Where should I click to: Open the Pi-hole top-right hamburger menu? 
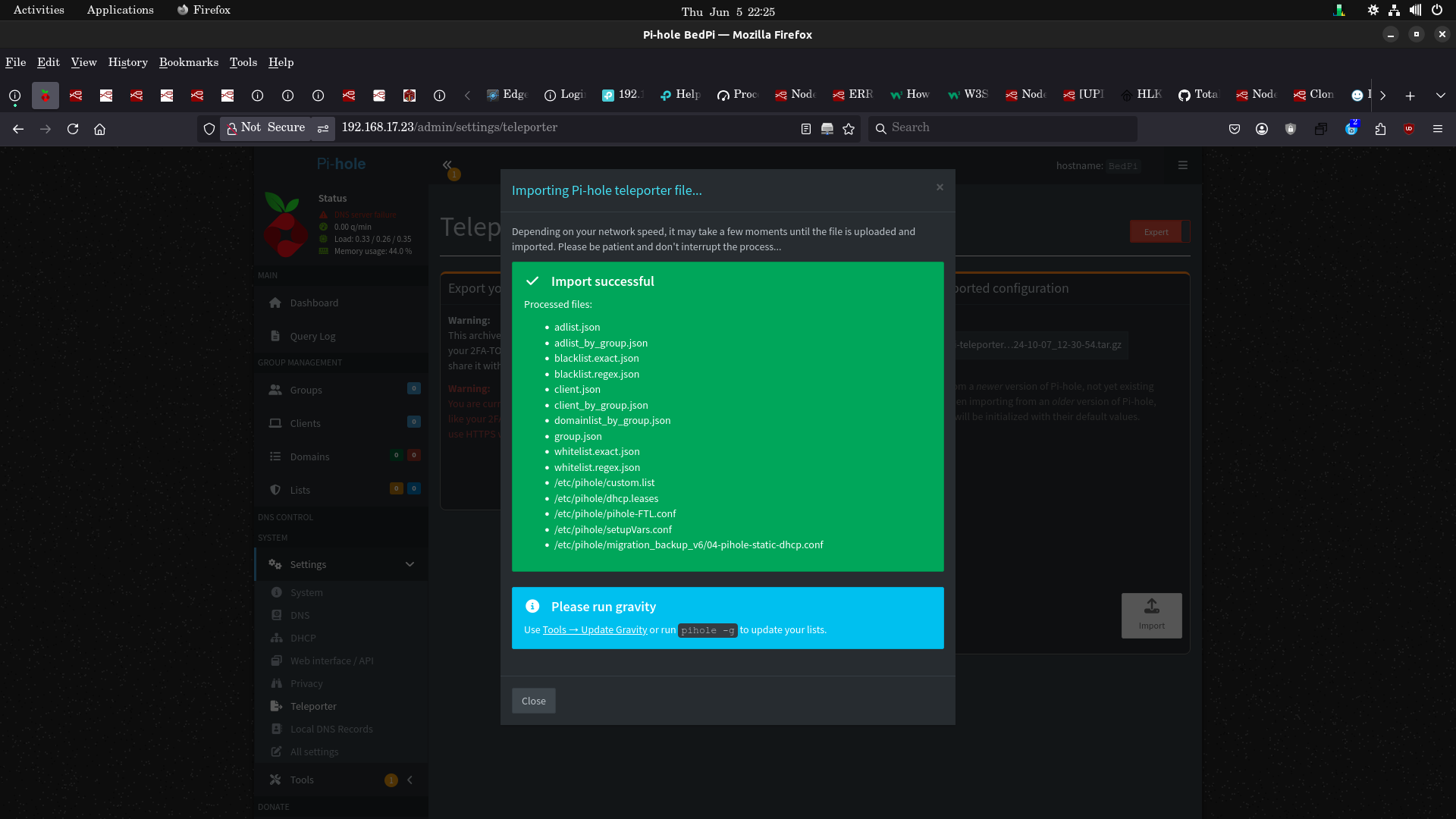tap(1183, 165)
